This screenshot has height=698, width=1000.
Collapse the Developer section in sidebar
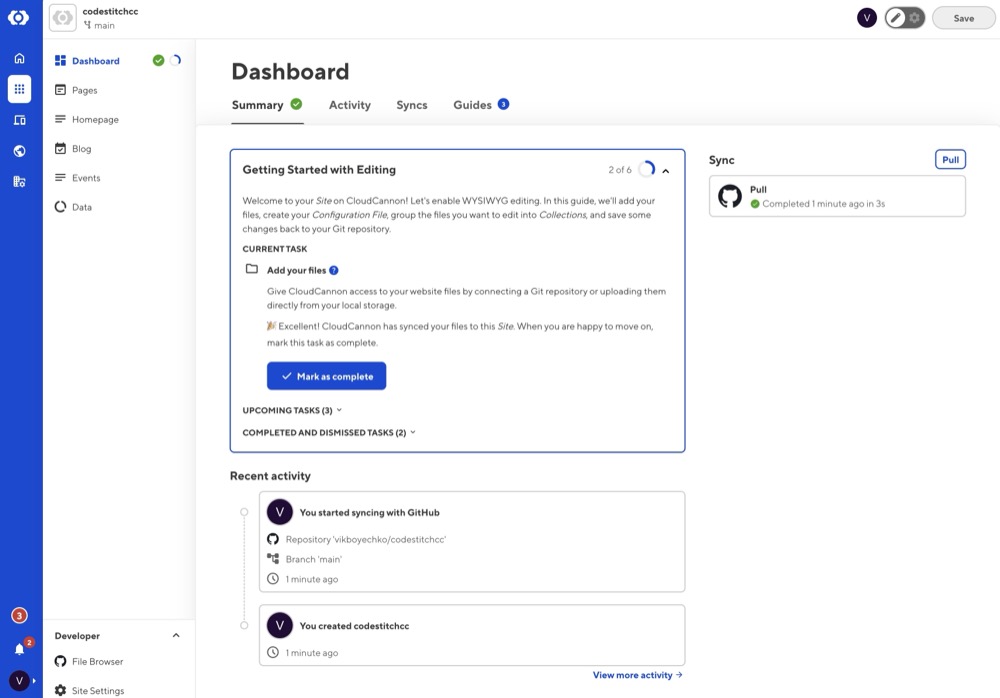coord(176,635)
